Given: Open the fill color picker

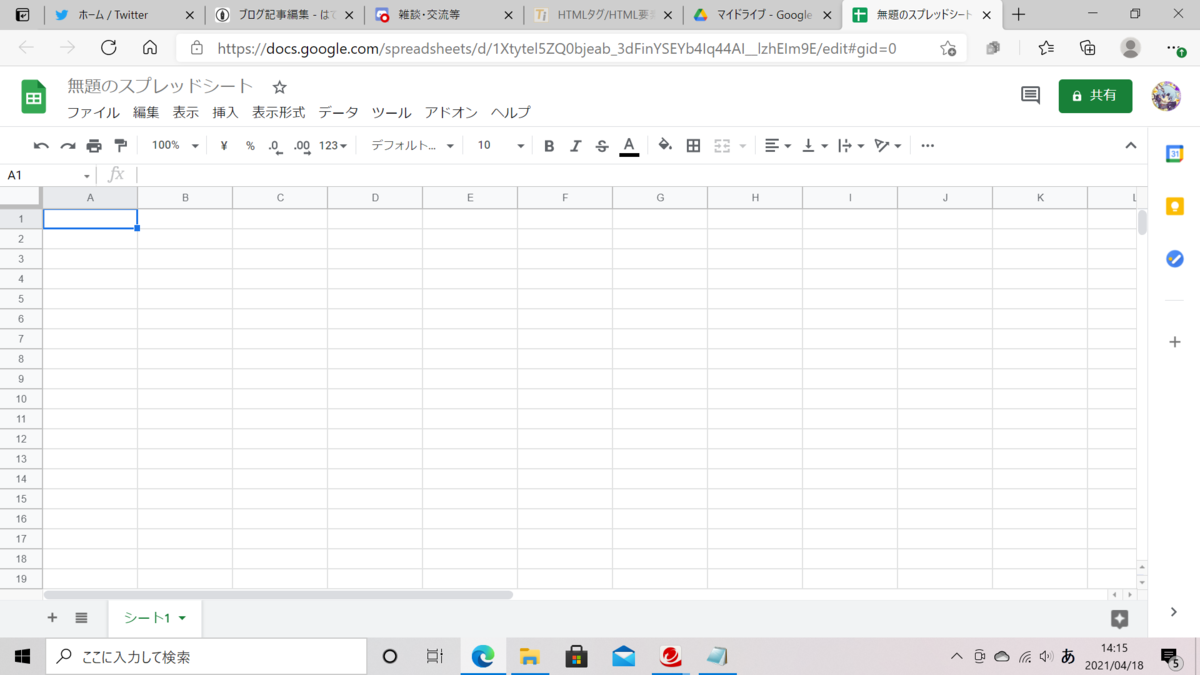Looking at the screenshot, I should (663, 145).
